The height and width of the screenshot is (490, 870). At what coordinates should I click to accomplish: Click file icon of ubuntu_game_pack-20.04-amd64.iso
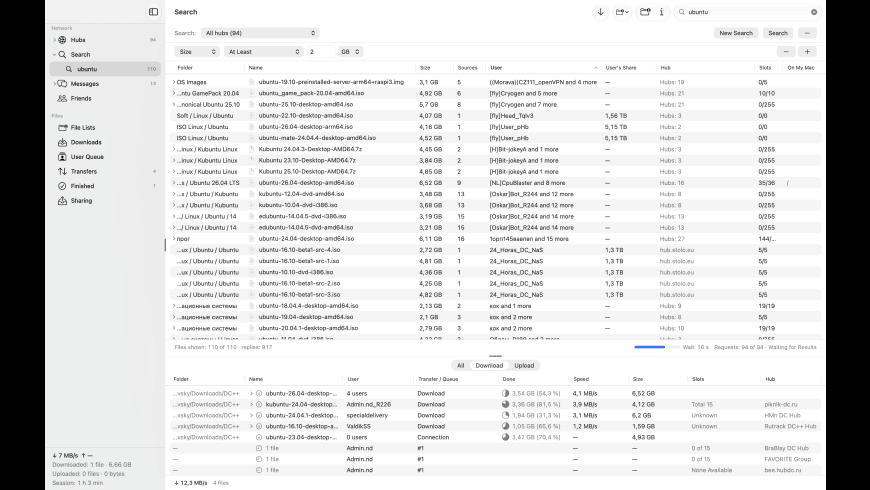pos(252,93)
